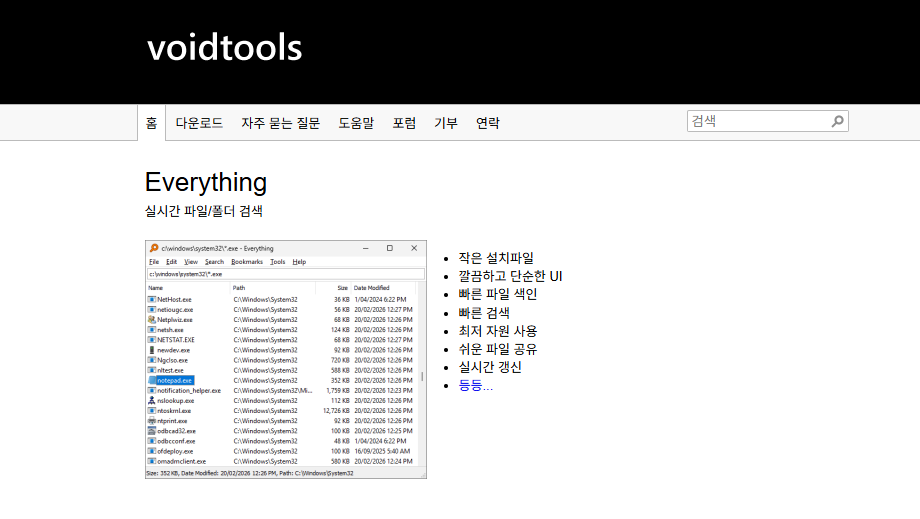920x519 pixels.
Task: Click the voidtools site logo
Action: click(x=224, y=48)
